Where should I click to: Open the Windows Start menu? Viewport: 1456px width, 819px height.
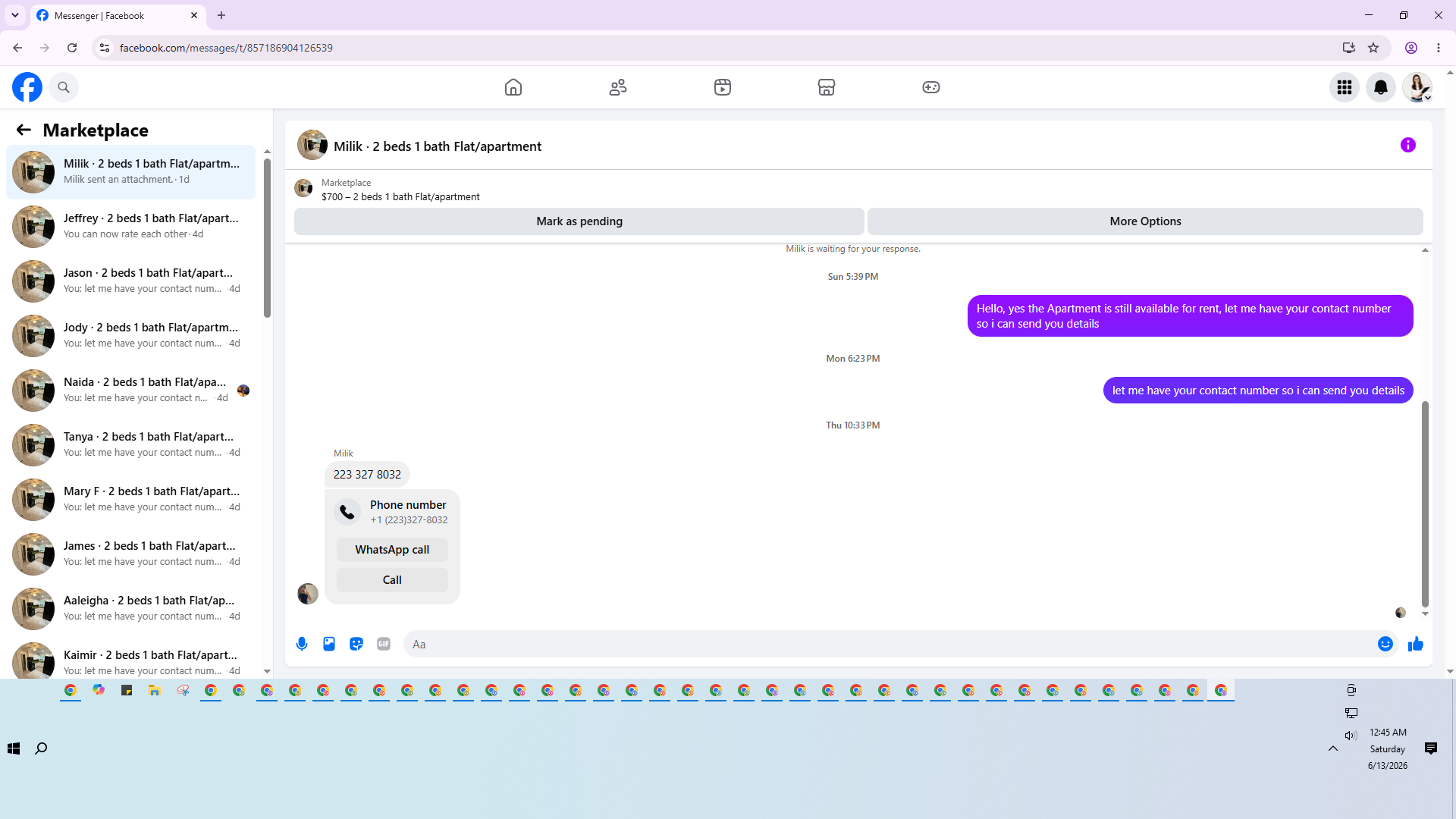[x=14, y=748]
